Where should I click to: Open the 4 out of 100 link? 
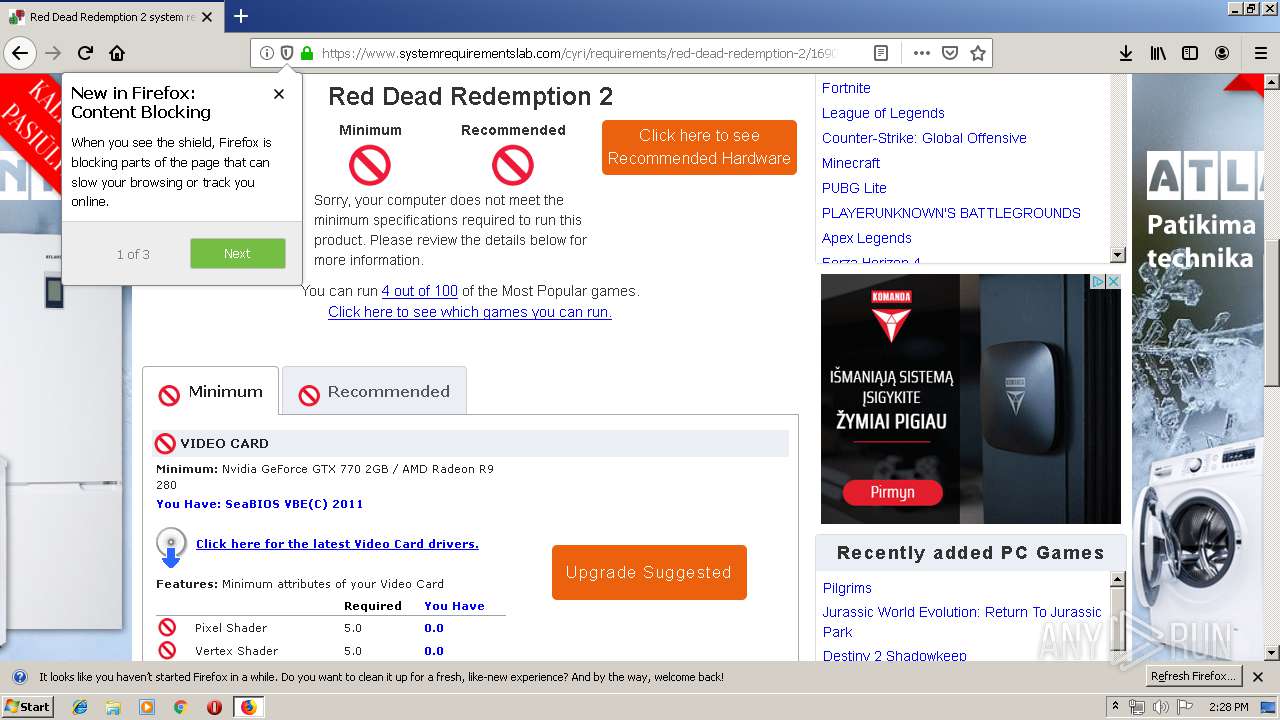tap(420, 291)
